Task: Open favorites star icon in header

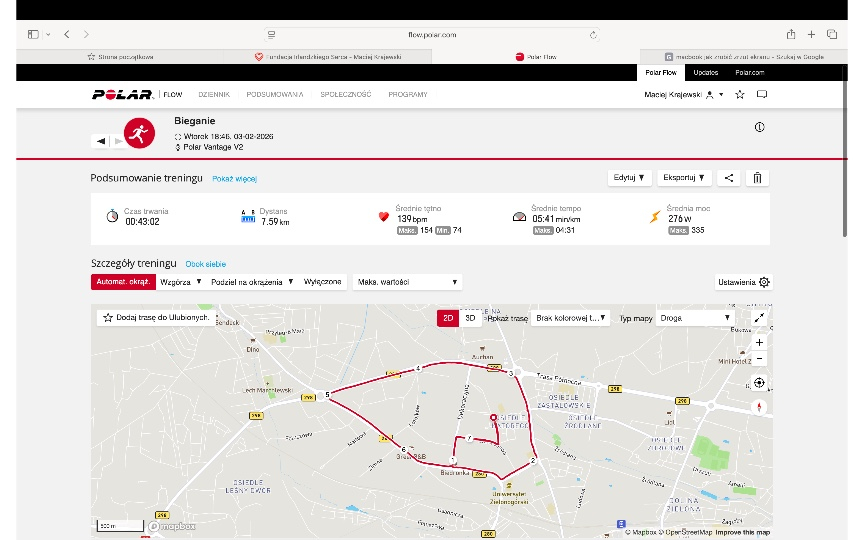Action: point(739,95)
